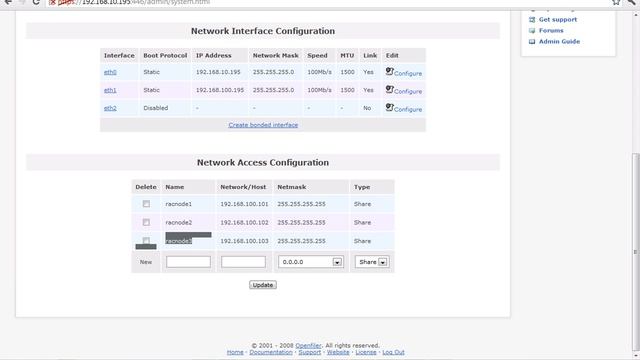
Task: Open the Website footer link
Action: click(338, 352)
